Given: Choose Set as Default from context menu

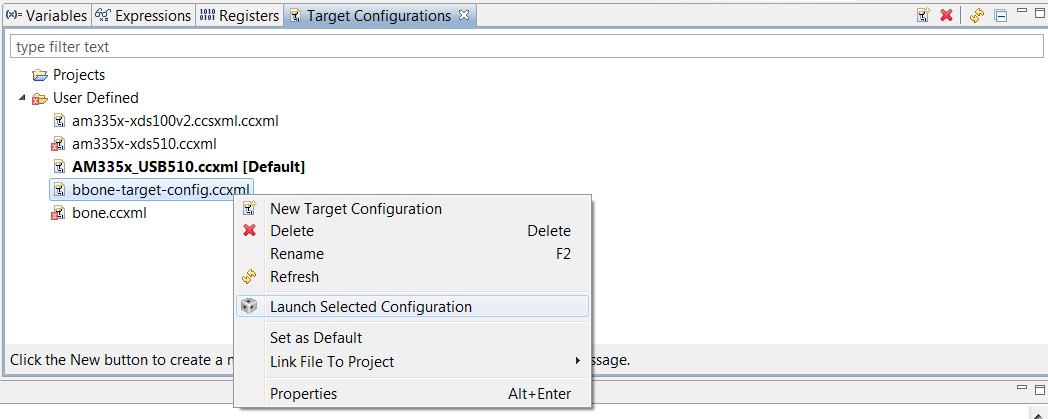Looking at the screenshot, I should pyautogui.click(x=316, y=338).
